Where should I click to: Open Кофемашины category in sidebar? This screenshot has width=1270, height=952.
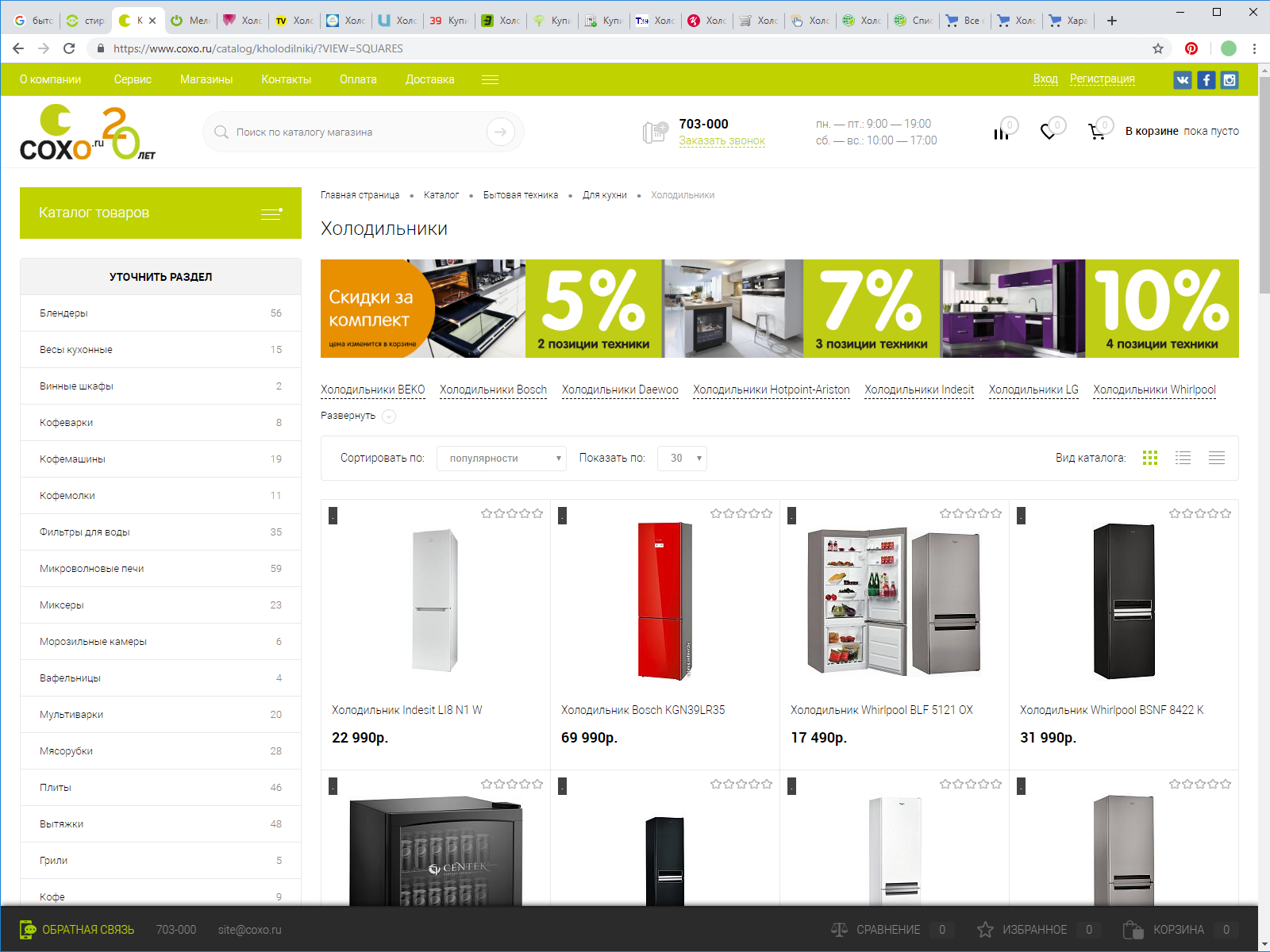click(160, 459)
